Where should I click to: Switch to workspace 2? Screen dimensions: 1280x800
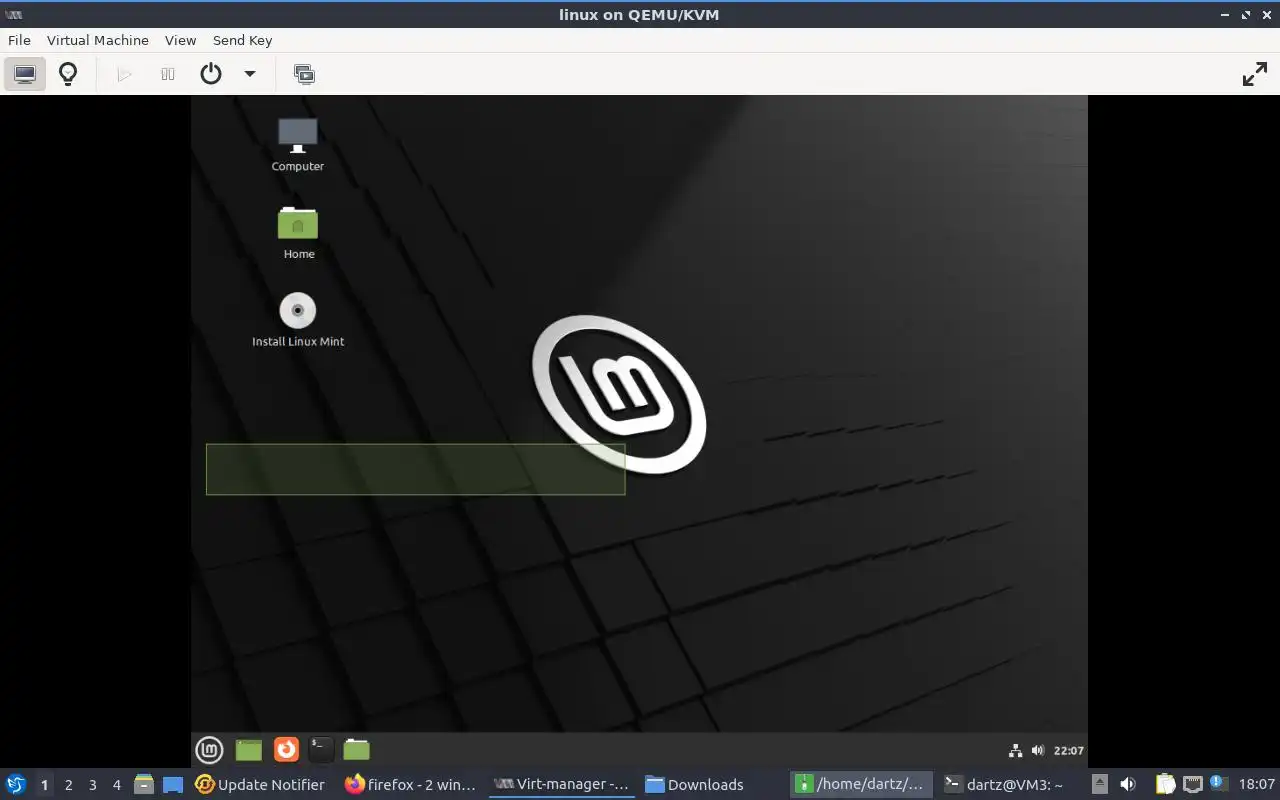click(x=68, y=785)
